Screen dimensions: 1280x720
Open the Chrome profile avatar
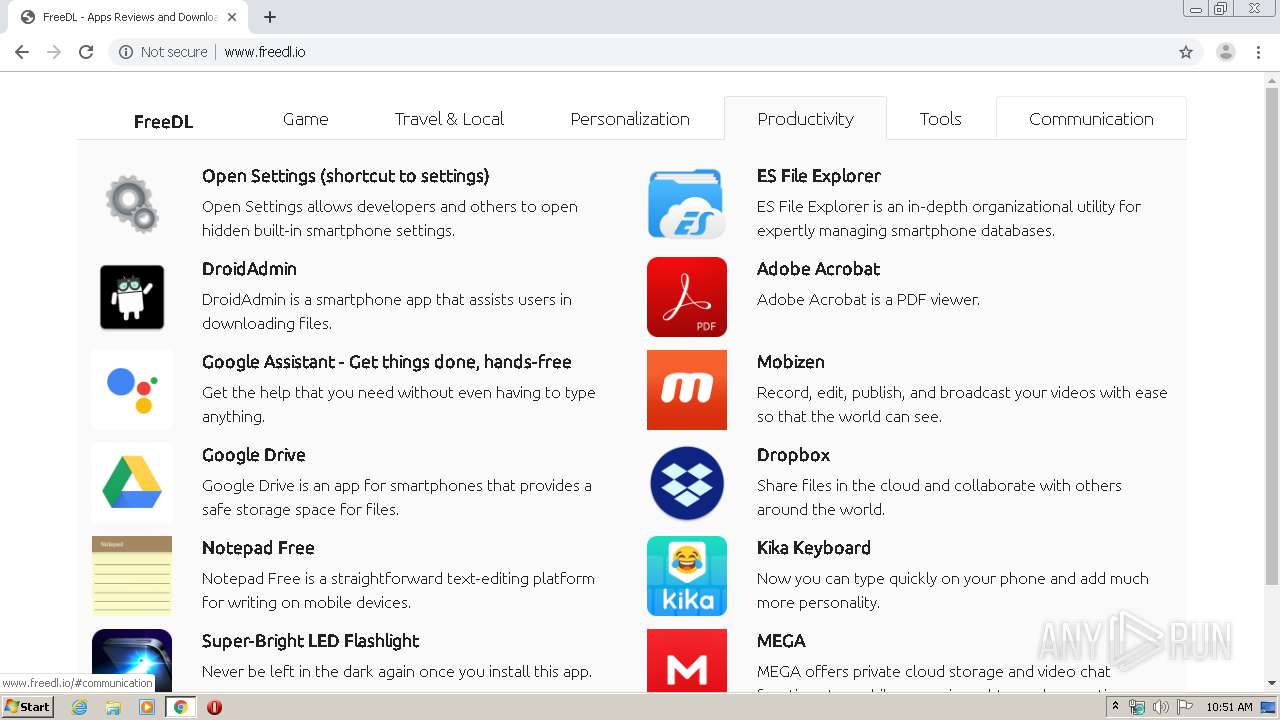[x=1226, y=52]
